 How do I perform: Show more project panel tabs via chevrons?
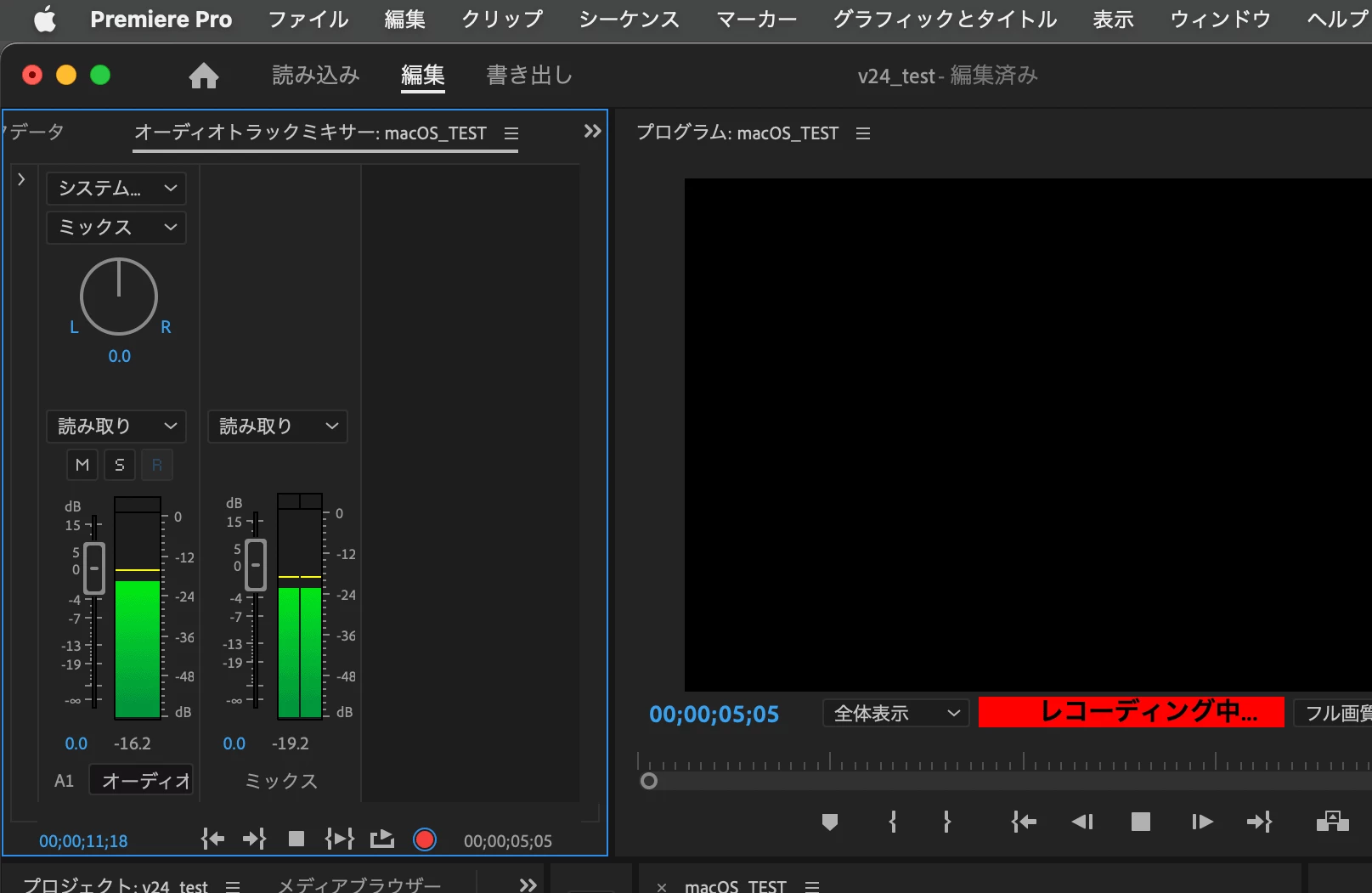coord(528,885)
